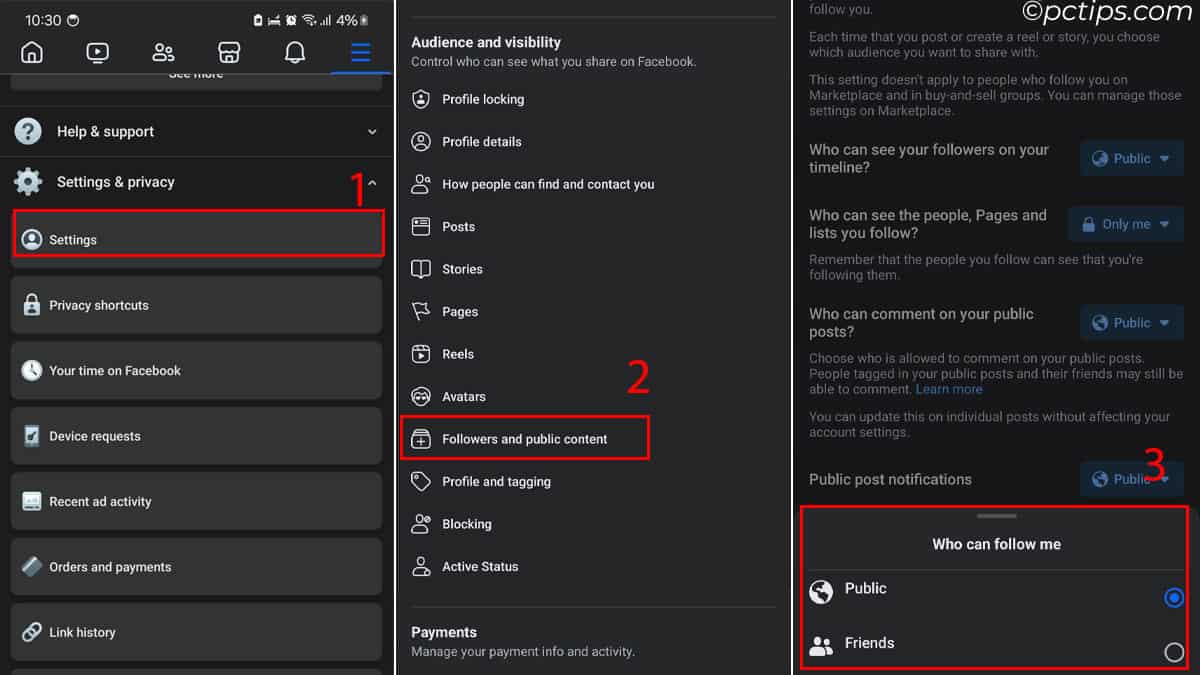
Task: Open Privacy shortcuts
Action: pos(197,305)
